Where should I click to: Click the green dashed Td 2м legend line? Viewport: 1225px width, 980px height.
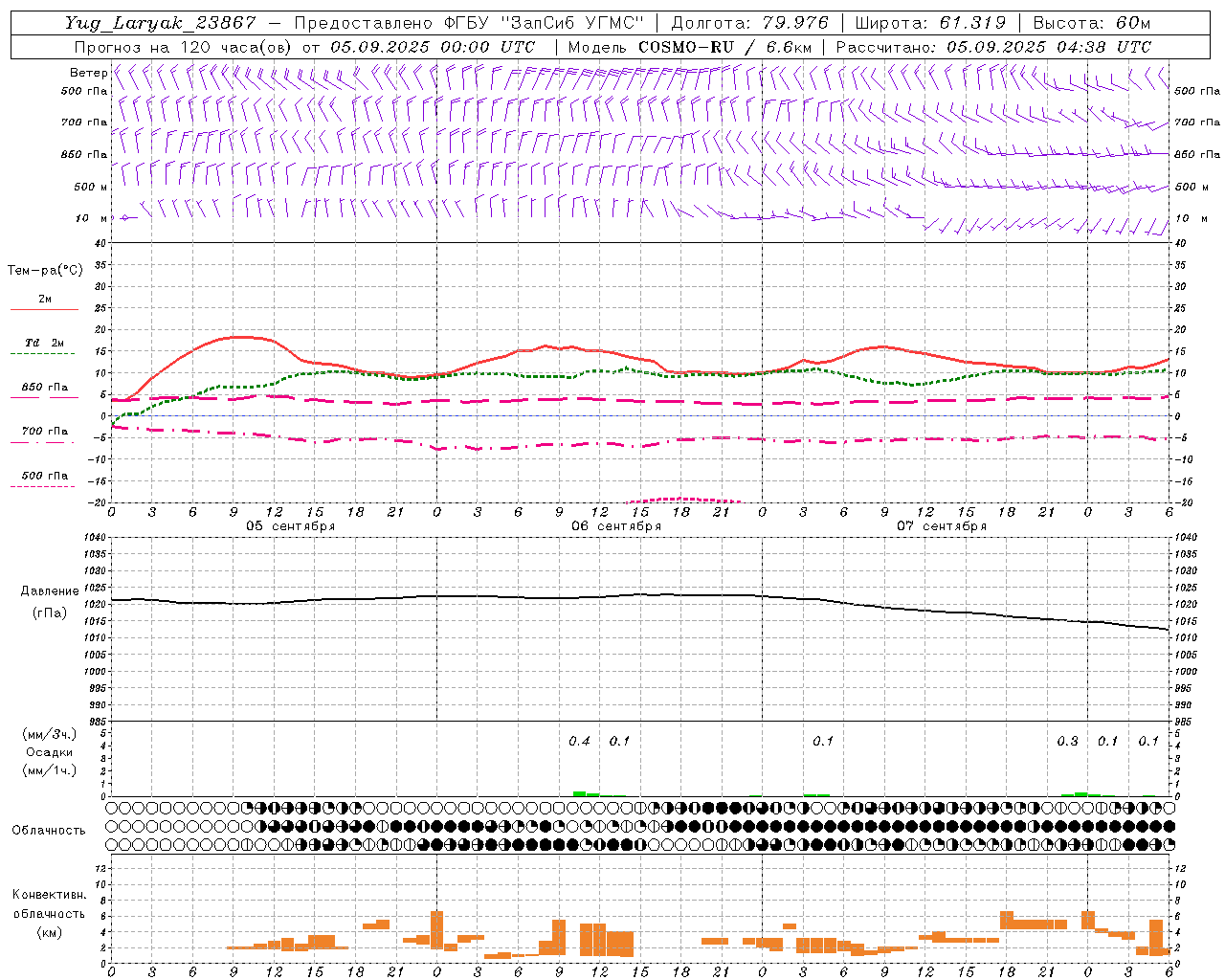(44, 354)
